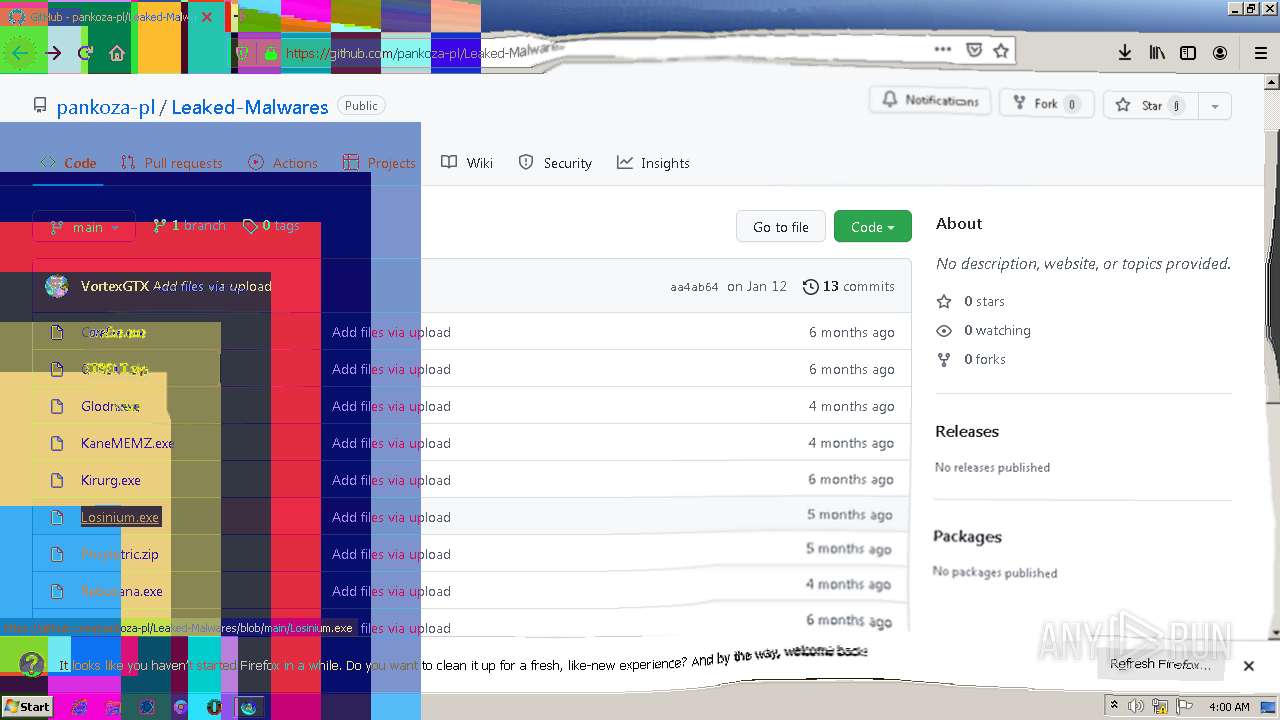Switch to the Actions tab
Screen dimensions: 1280x720
tap(283, 163)
